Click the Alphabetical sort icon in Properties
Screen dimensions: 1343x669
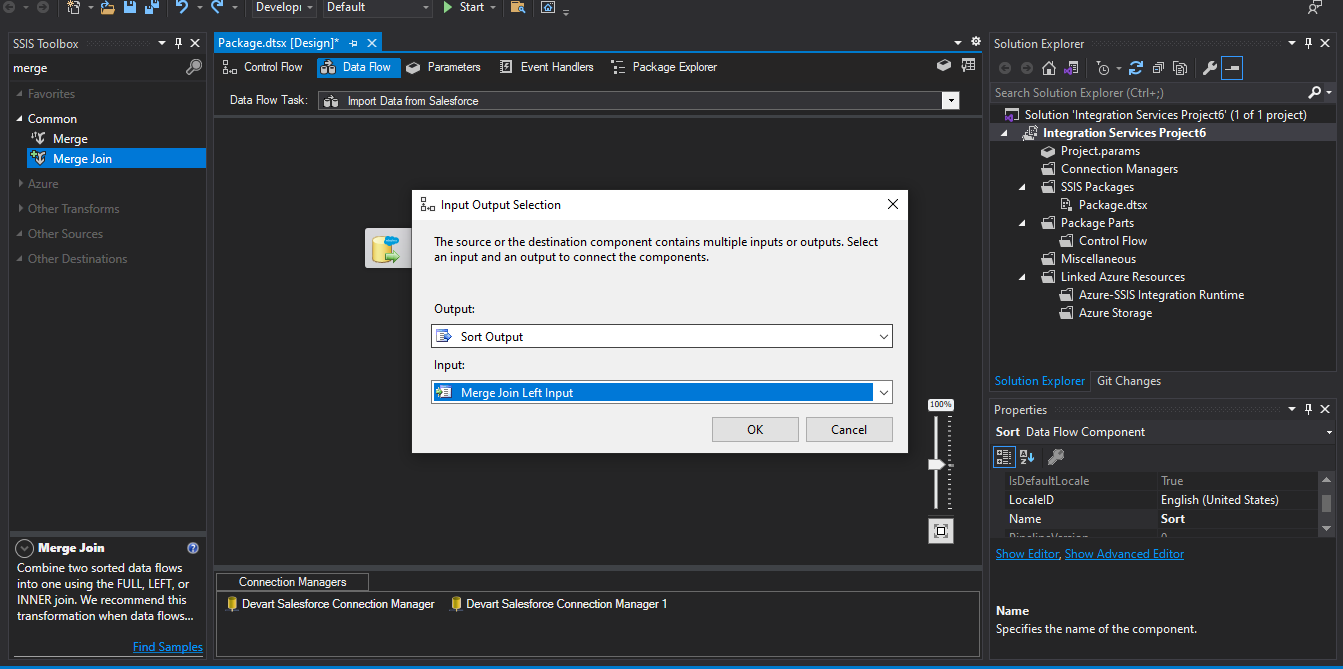pyautogui.click(x=1027, y=457)
